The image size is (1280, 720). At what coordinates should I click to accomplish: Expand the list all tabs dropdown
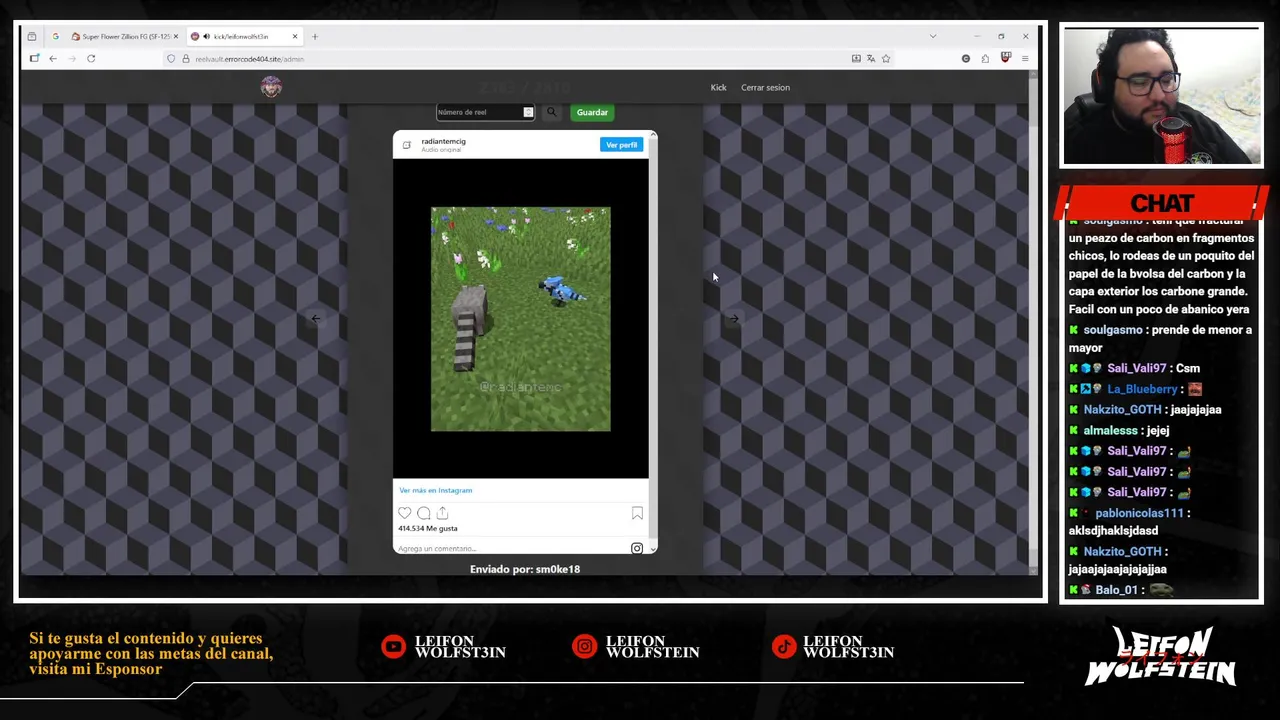pos(933,36)
